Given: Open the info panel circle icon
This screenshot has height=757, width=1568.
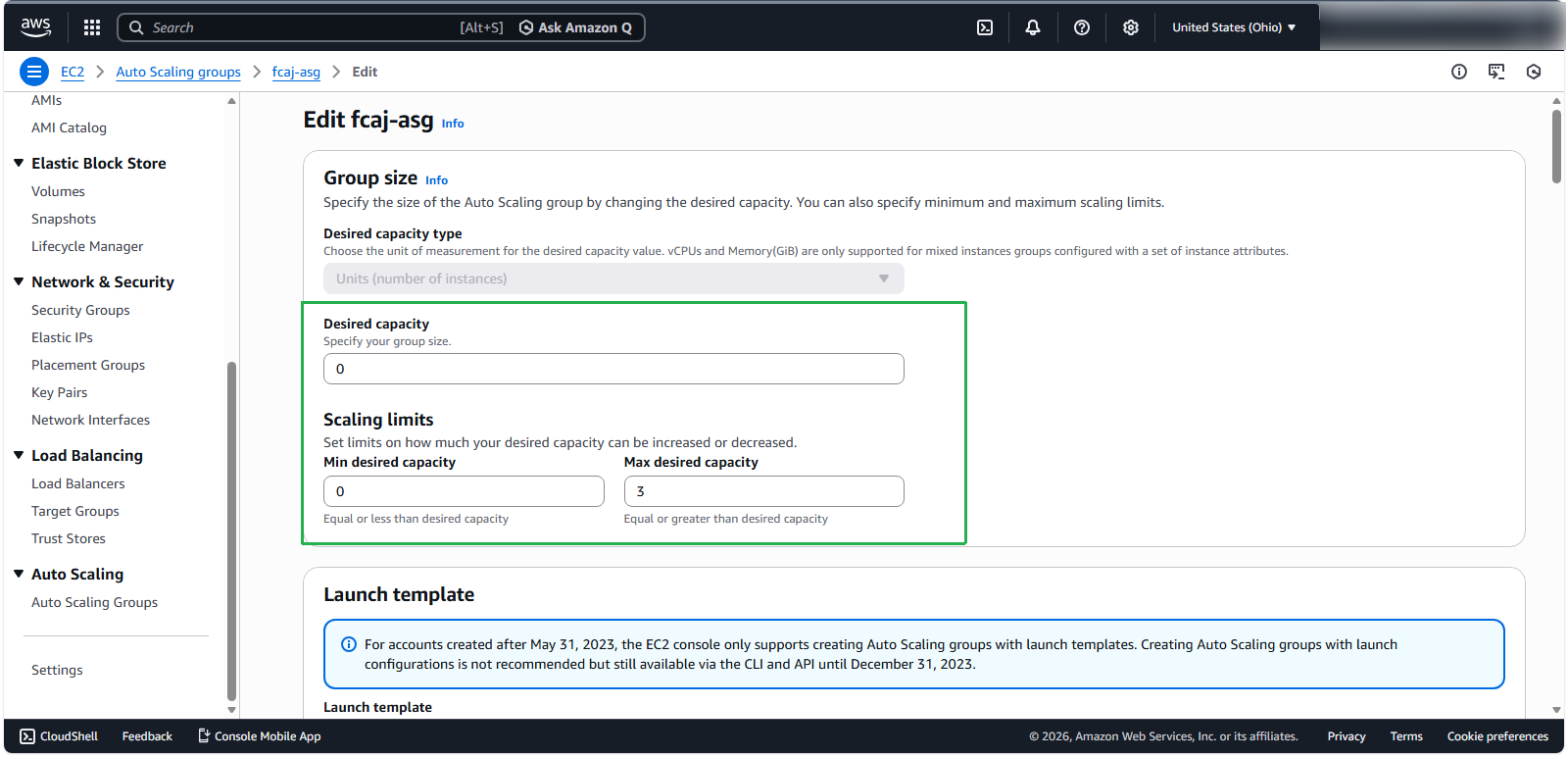Looking at the screenshot, I should click(x=1459, y=72).
